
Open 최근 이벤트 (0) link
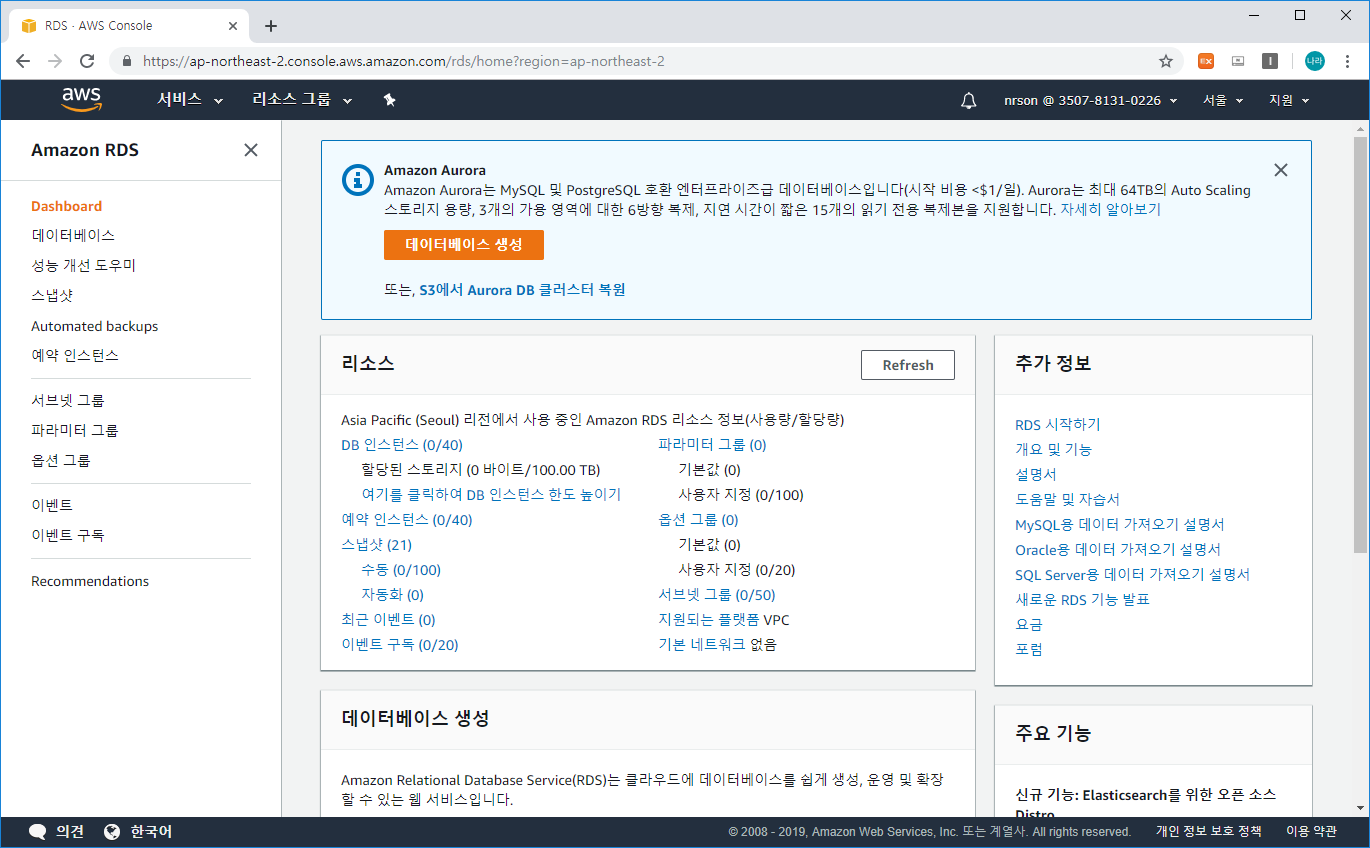tap(388, 620)
